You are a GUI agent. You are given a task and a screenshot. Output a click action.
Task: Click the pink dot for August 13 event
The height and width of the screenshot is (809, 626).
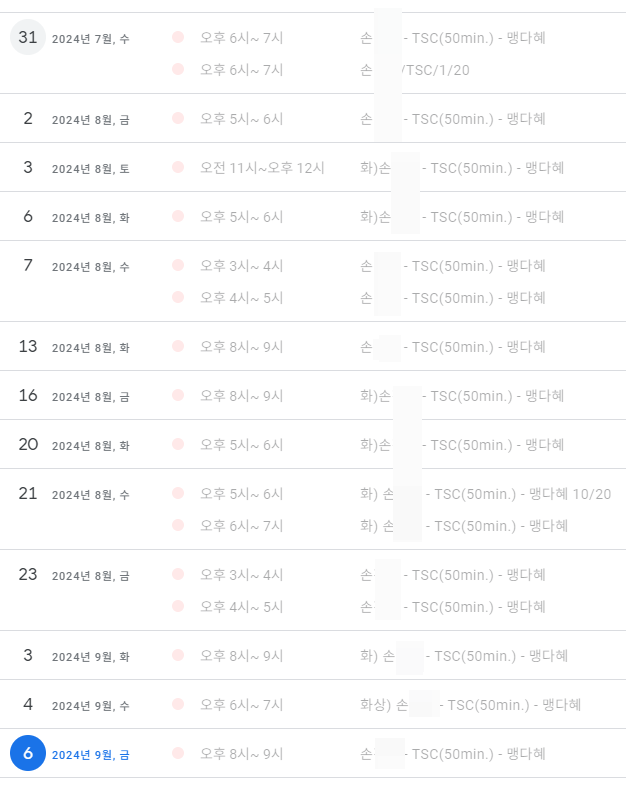(x=178, y=346)
